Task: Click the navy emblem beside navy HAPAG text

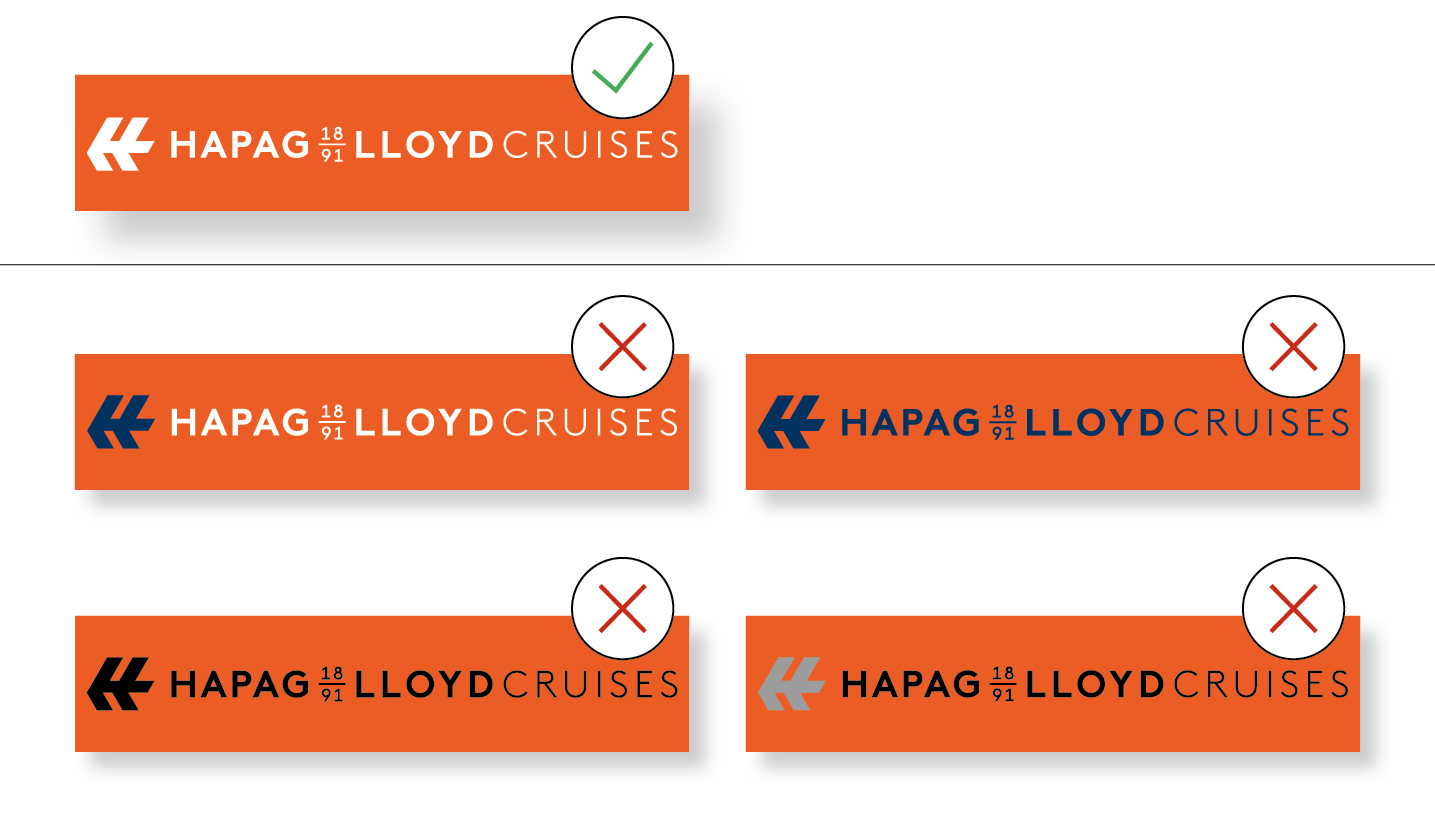Action: (x=792, y=422)
